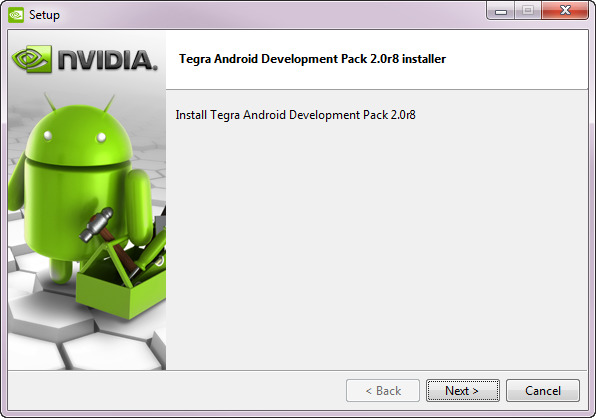This screenshot has width=596, height=418.
Task: Click the text "Install Tegra Android Development Pack 2.0r8"
Action: (x=295, y=115)
